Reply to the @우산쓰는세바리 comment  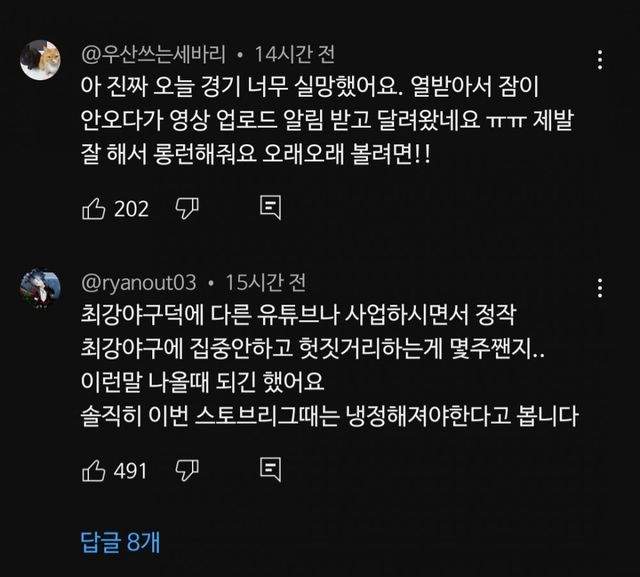(269, 208)
